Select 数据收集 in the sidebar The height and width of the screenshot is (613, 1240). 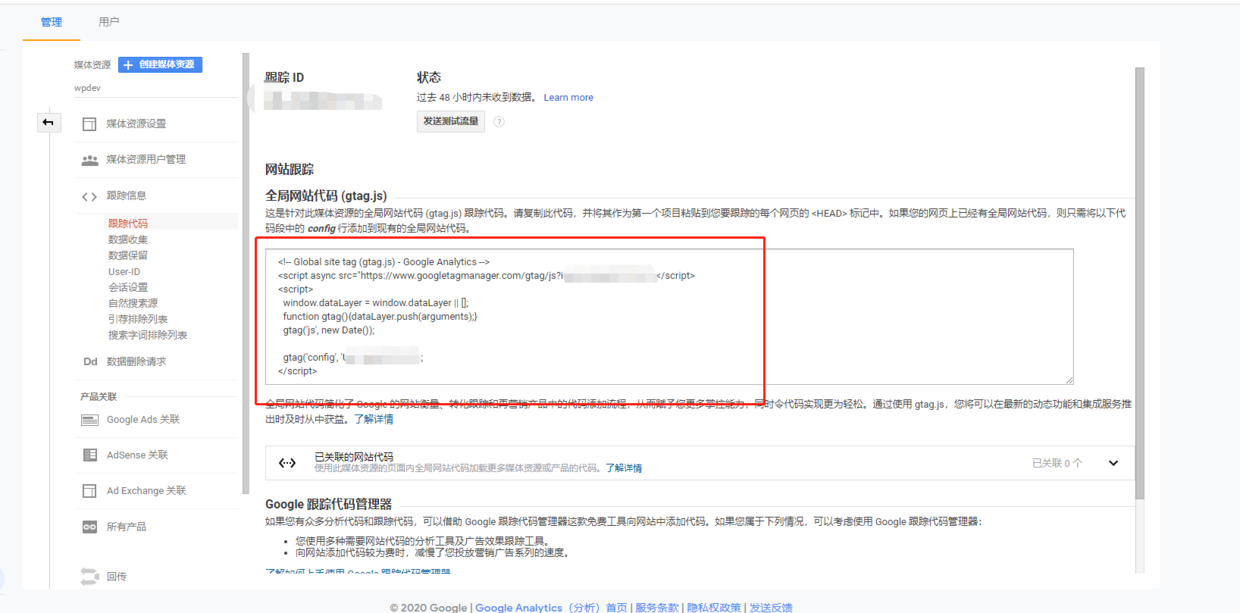point(128,239)
